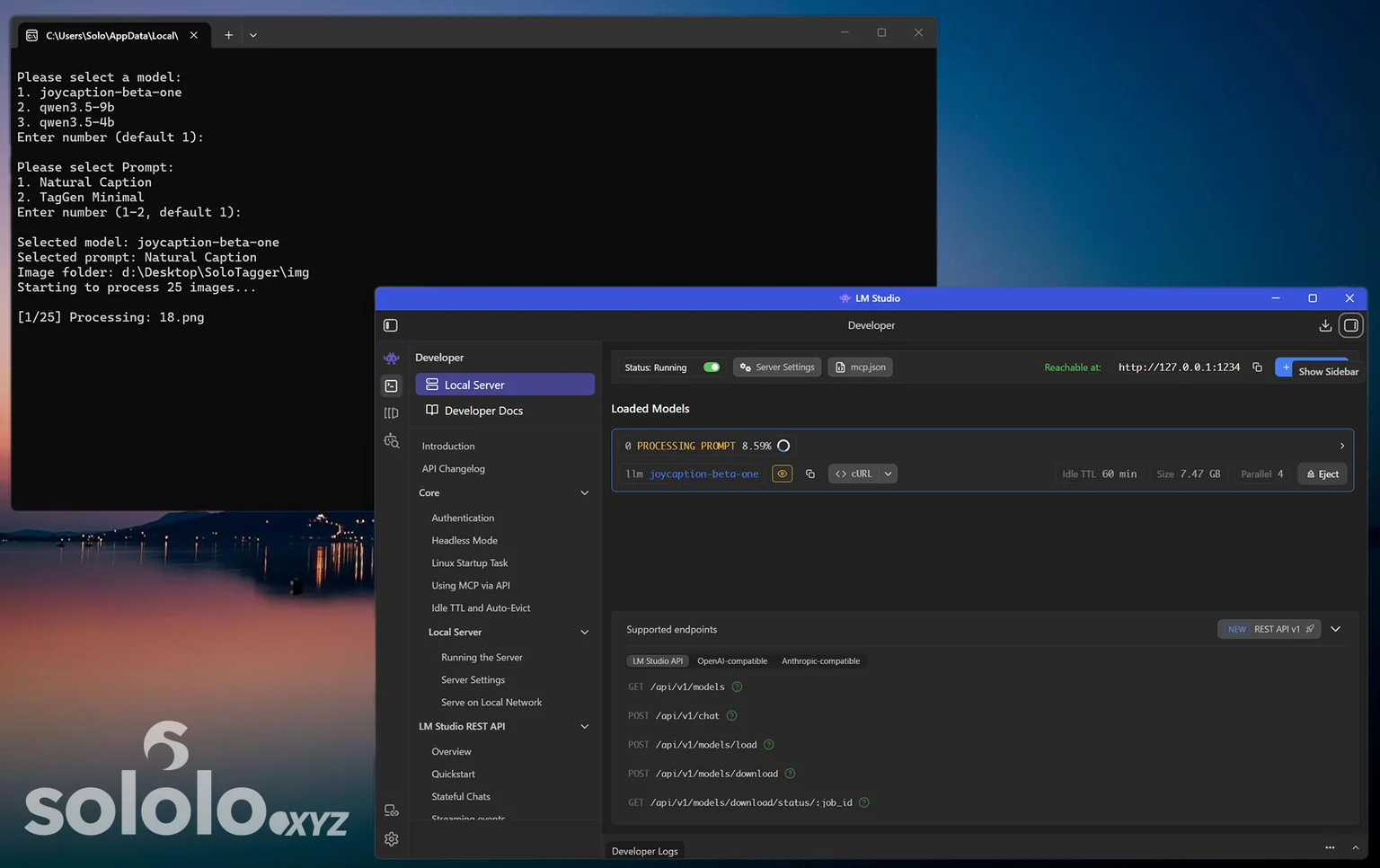Viewport: 1380px width, 868px height.
Task: Toggle the server Status: Running switch
Action: [x=712, y=368]
